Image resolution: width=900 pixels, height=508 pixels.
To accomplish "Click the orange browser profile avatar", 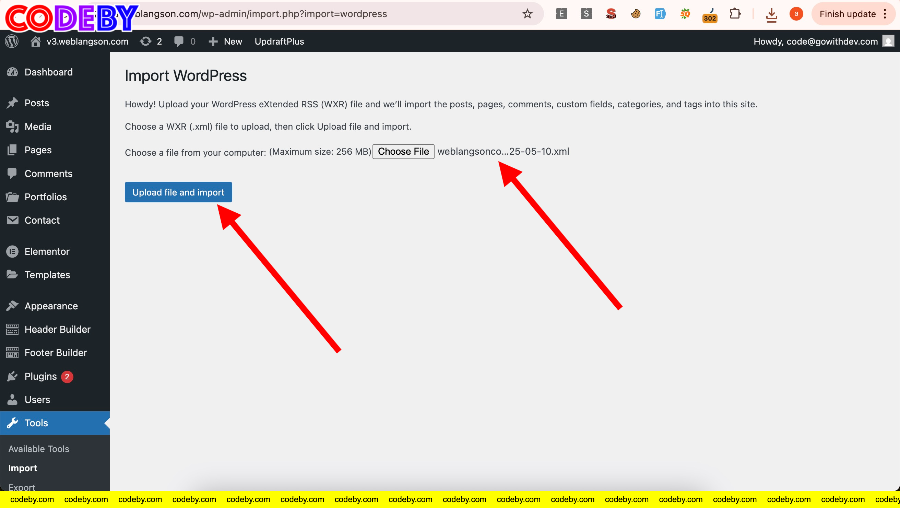I will tap(796, 14).
